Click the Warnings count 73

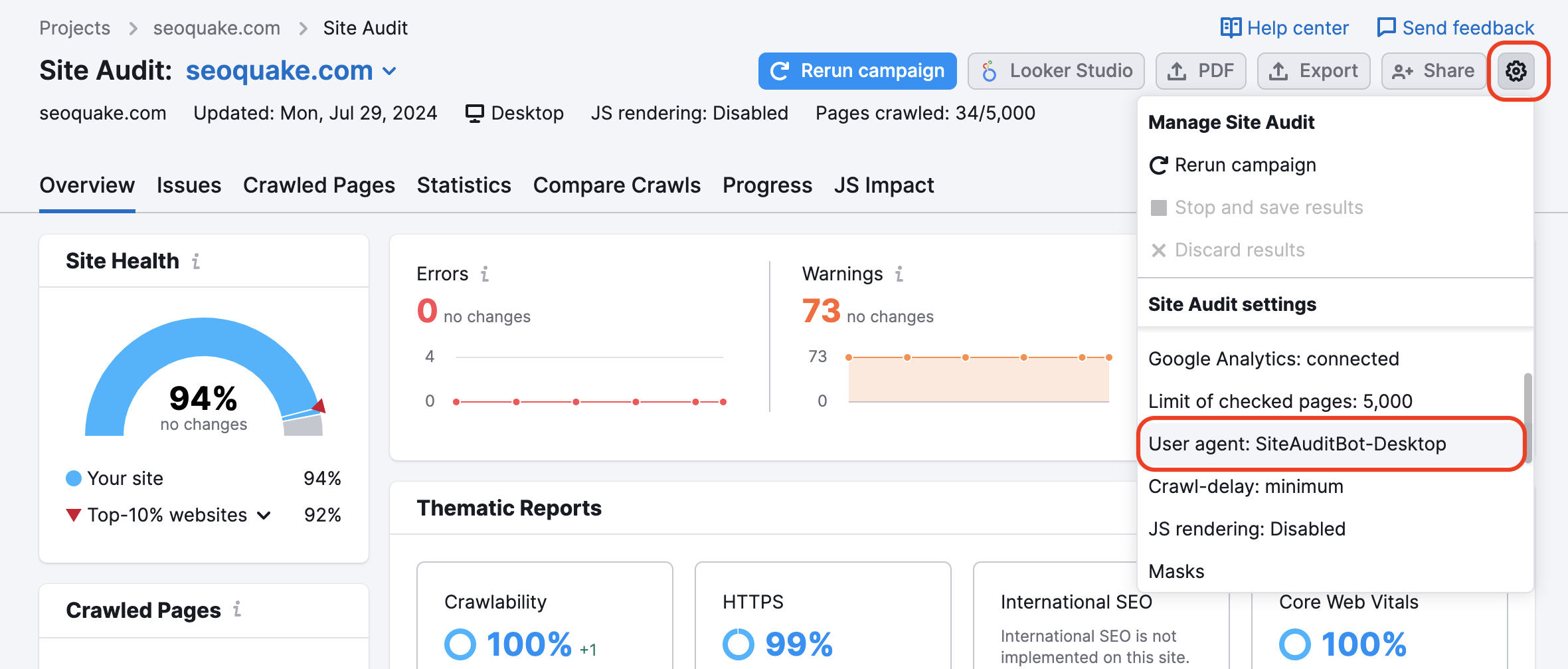pos(822,311)
